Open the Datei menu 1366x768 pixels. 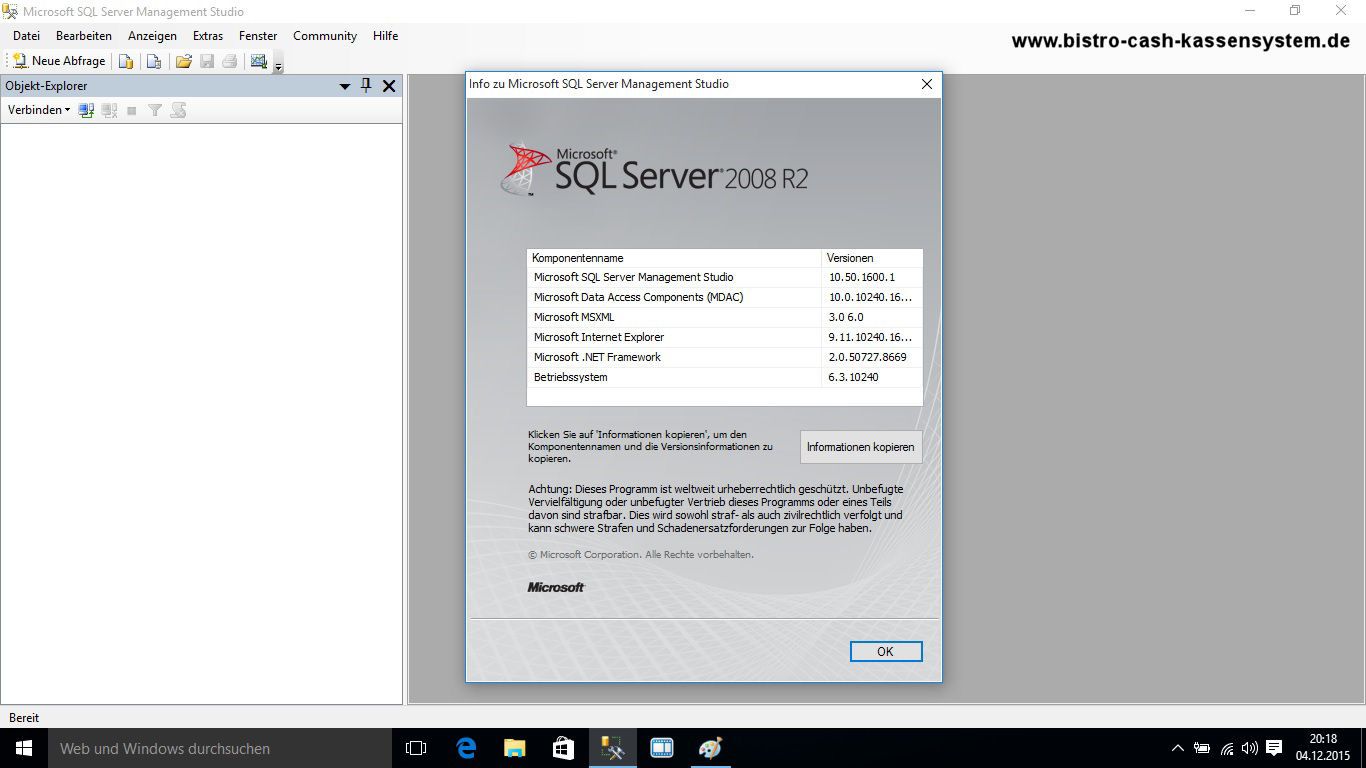pos(26,36)
